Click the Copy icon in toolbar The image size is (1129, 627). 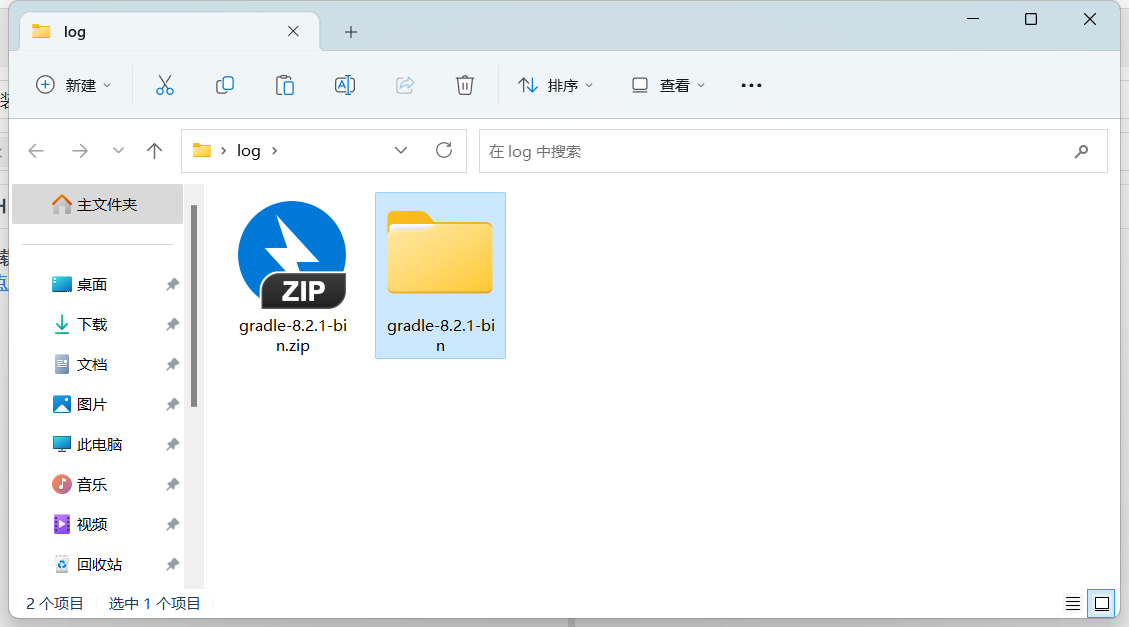click(x=225, y=85)
